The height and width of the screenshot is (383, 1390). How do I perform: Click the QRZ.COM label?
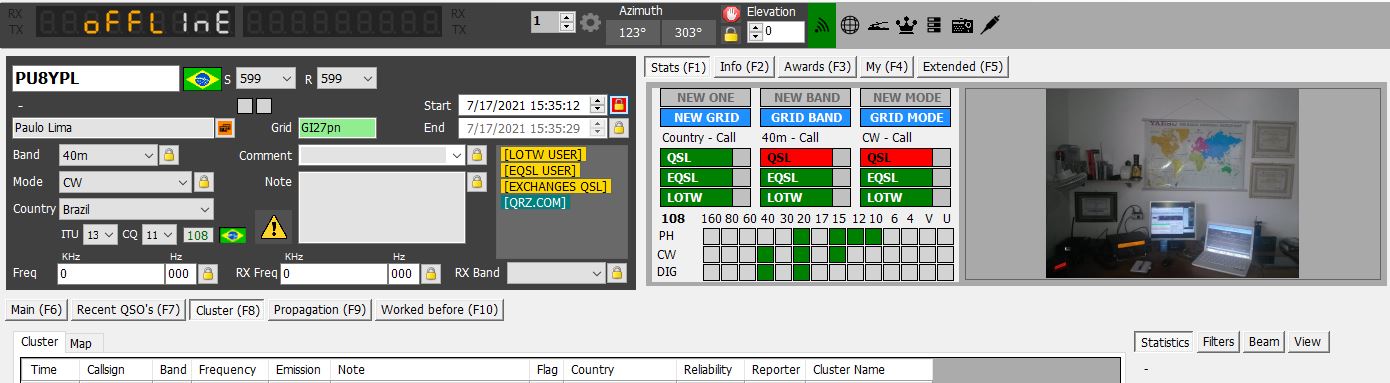coord(535,202)
